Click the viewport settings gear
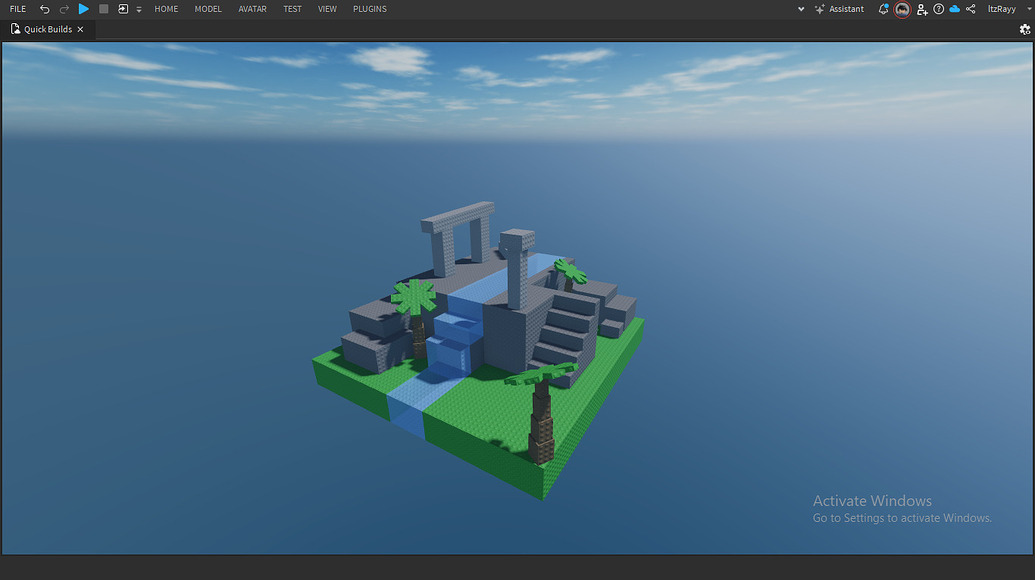 coord(1027,31)
